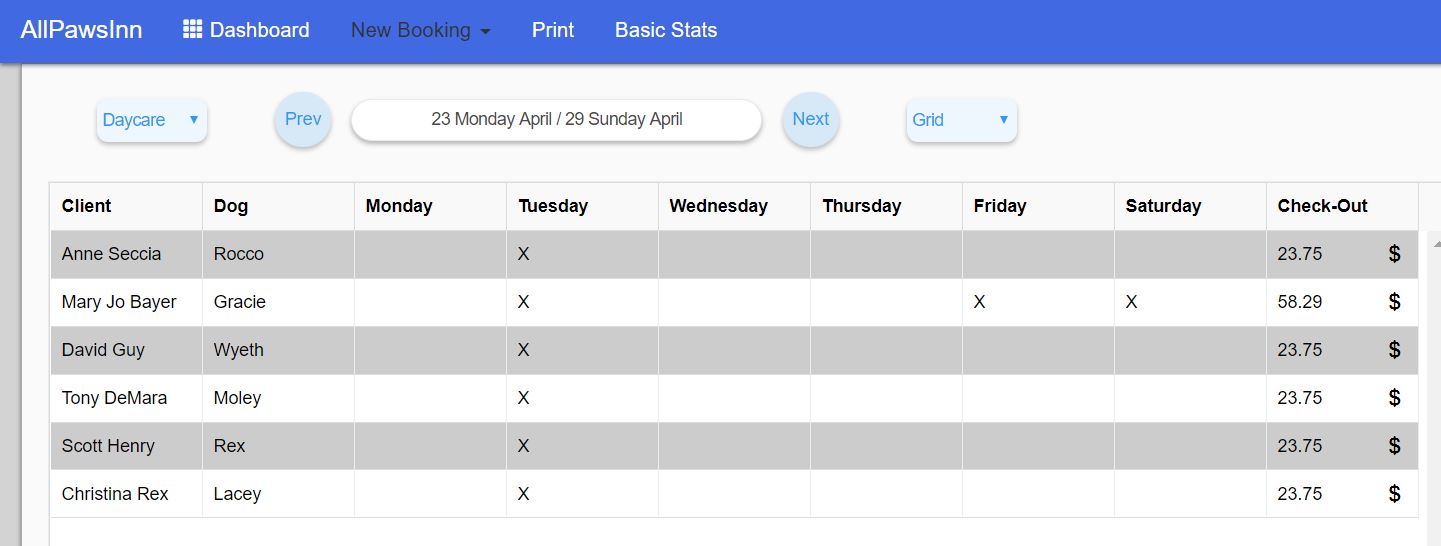Toggle Rocco's Tuesday attendance X

[523, 254]
